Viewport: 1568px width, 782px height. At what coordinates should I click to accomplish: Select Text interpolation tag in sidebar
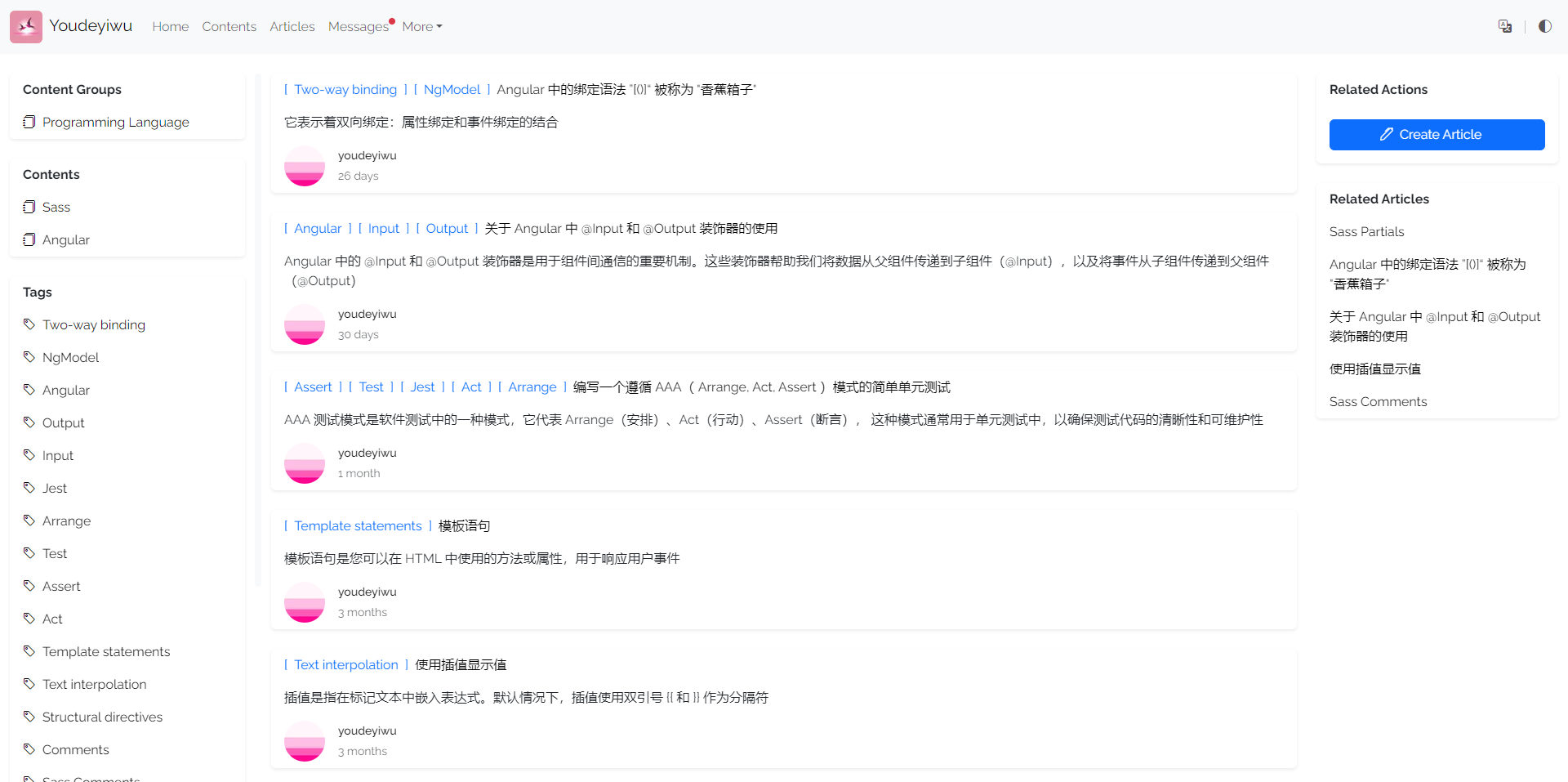(95, 684)
